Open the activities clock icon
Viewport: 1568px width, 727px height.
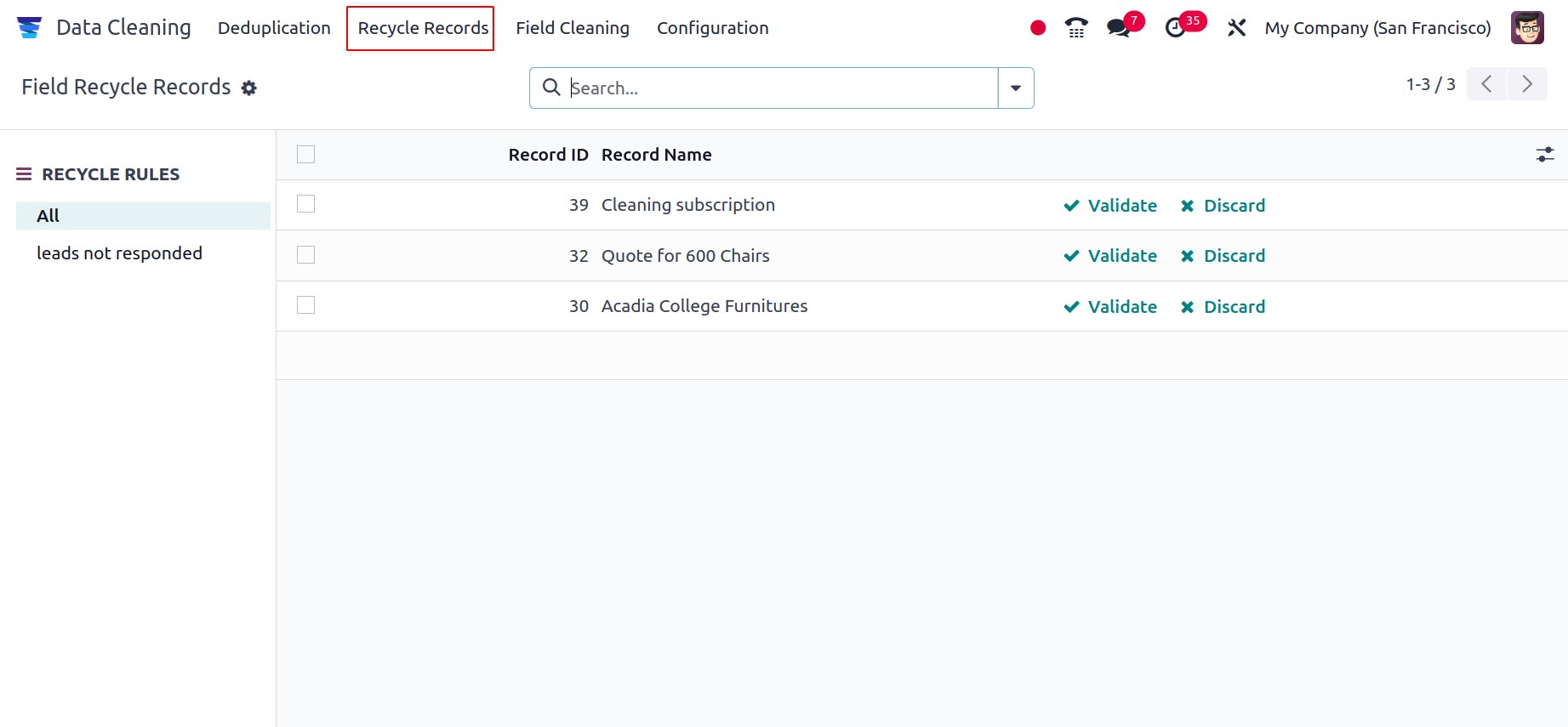tap(1175, 28)
